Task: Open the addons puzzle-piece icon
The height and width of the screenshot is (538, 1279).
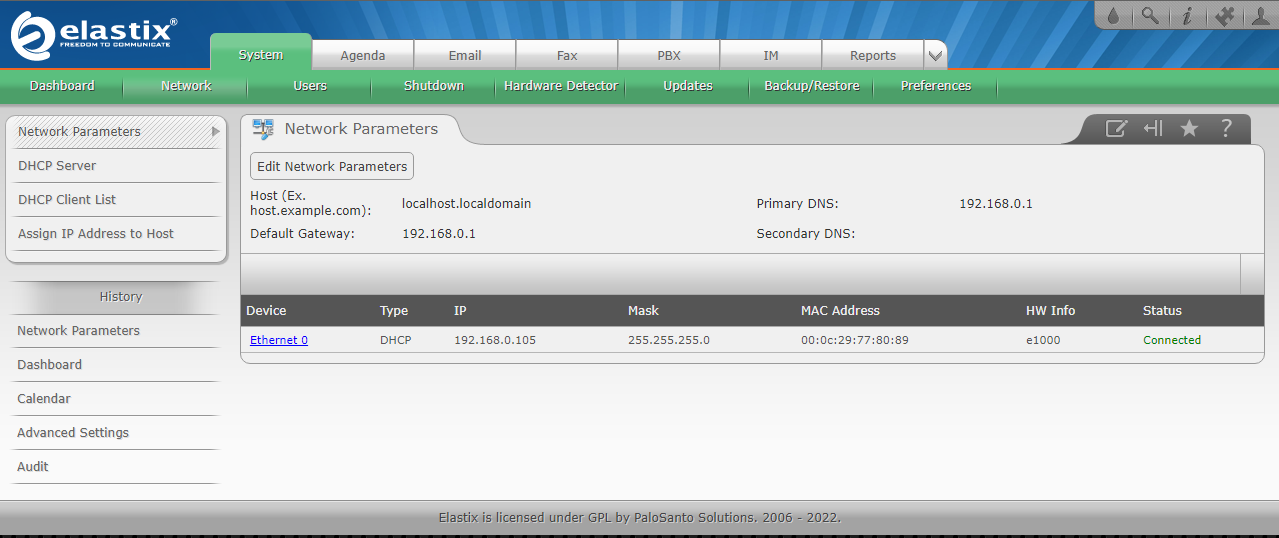Action: click(1224, 15)
